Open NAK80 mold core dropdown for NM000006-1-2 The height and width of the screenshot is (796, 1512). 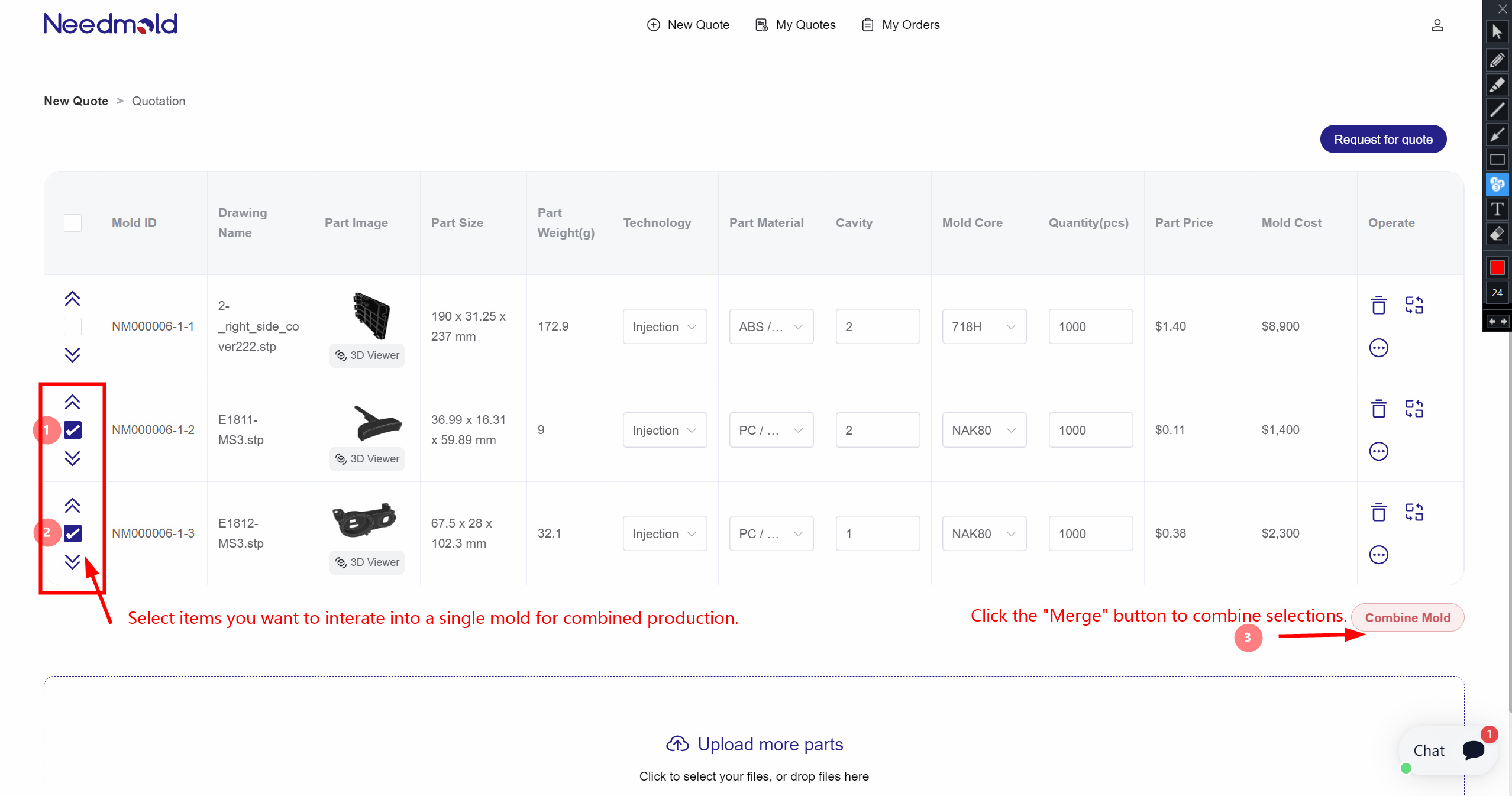click(984, 430)
